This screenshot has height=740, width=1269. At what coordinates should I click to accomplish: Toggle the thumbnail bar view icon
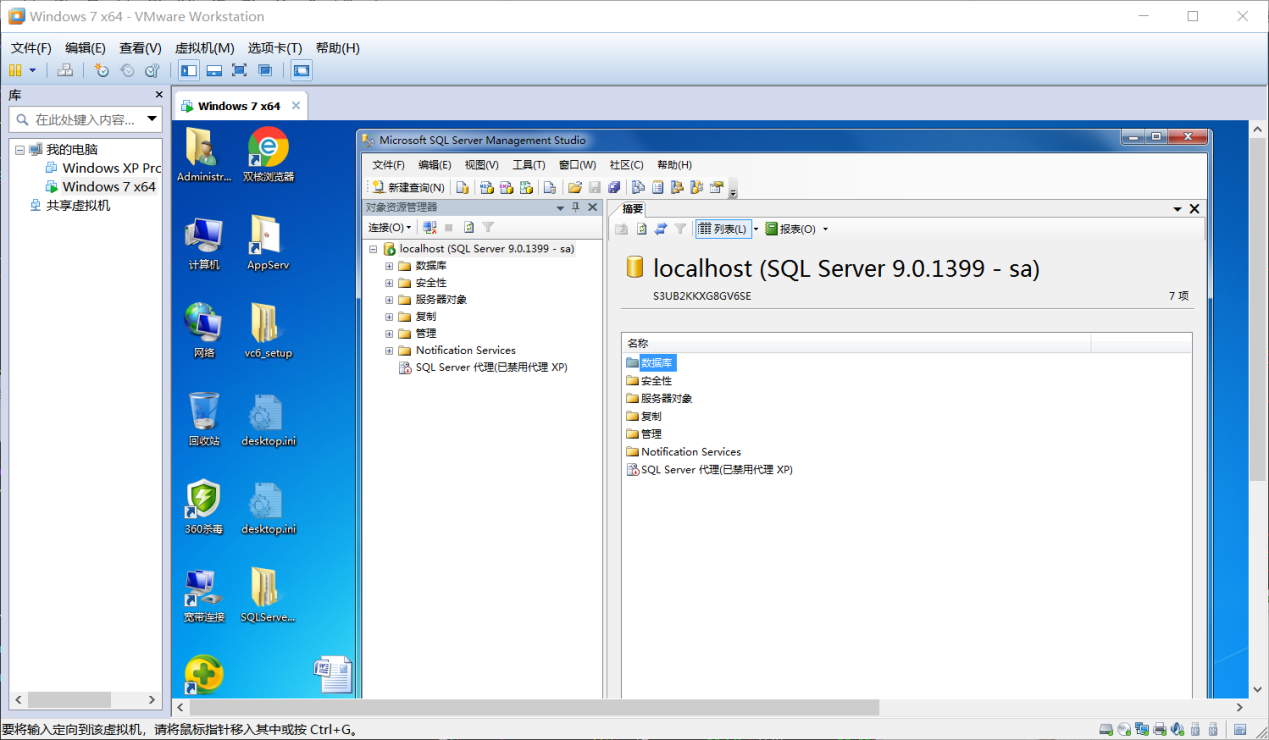214,70
